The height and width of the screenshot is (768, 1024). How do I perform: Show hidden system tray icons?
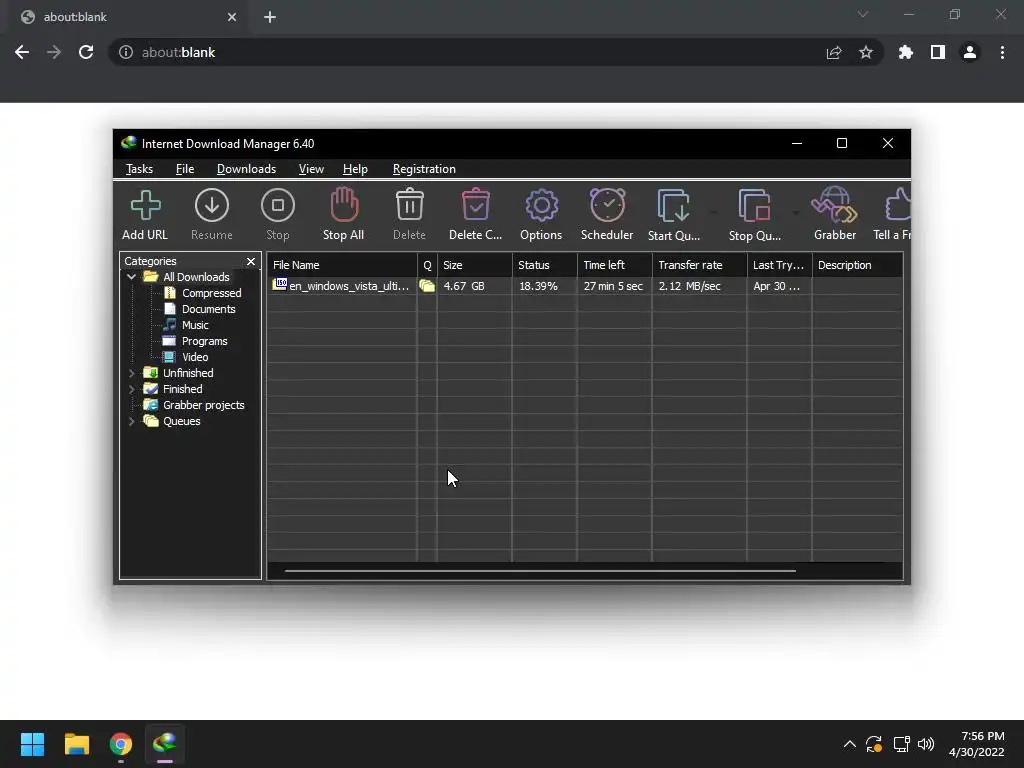click(850, 744)
